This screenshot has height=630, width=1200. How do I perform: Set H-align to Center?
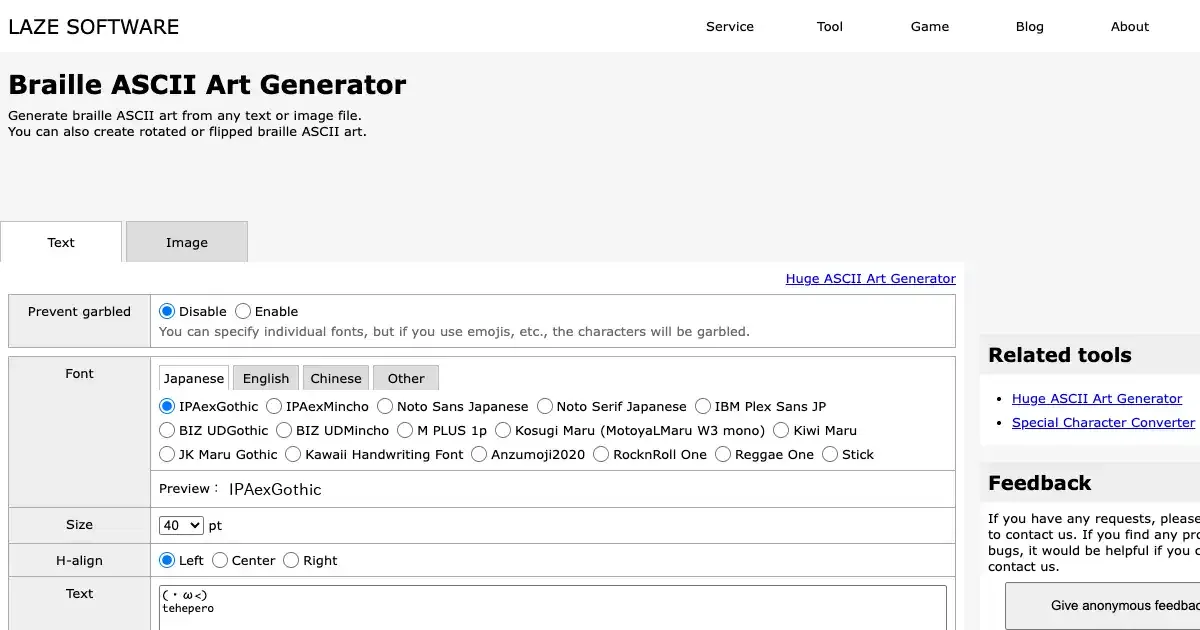[x=221, y=560]
